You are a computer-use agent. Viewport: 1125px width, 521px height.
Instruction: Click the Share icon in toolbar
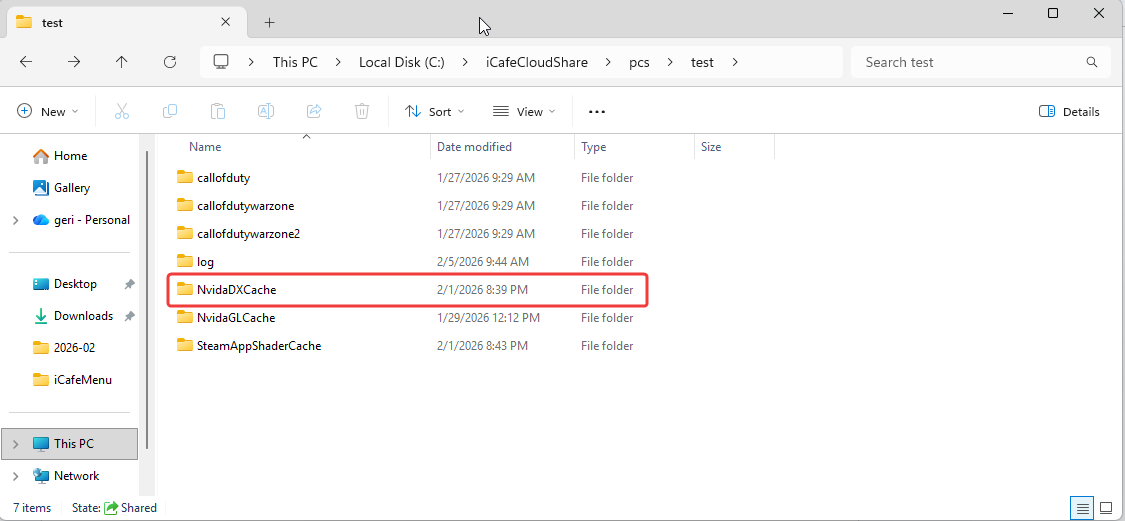click(314, 112)
